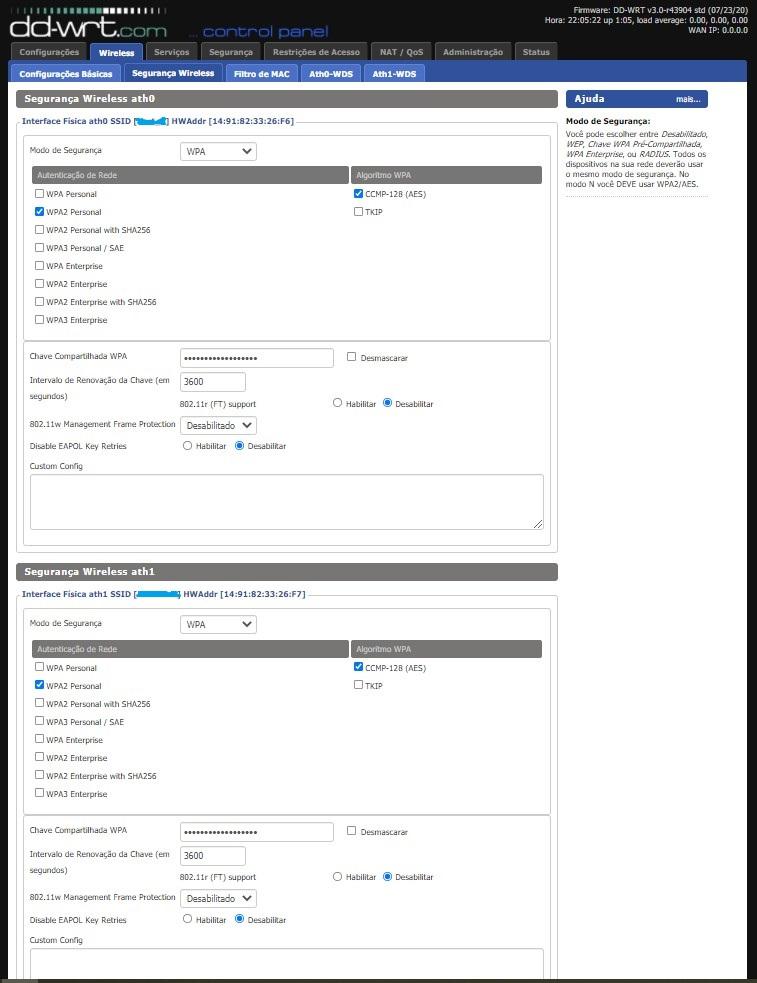Select Habilitar for ath0 Disable EAPOL Key Retries

coord(187,446)
